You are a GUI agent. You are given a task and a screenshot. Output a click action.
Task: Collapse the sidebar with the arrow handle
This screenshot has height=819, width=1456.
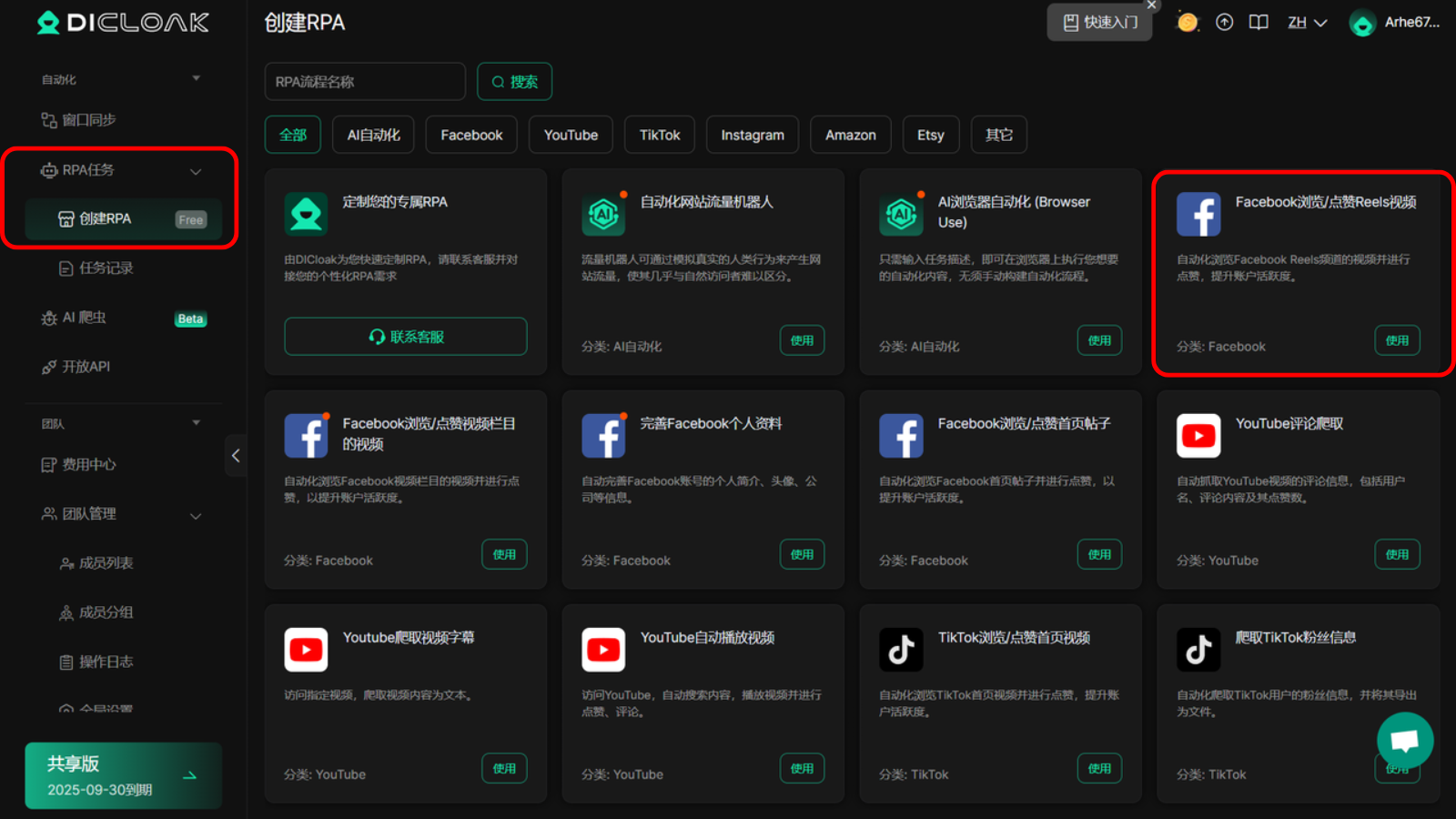click(x=236, y=456)
